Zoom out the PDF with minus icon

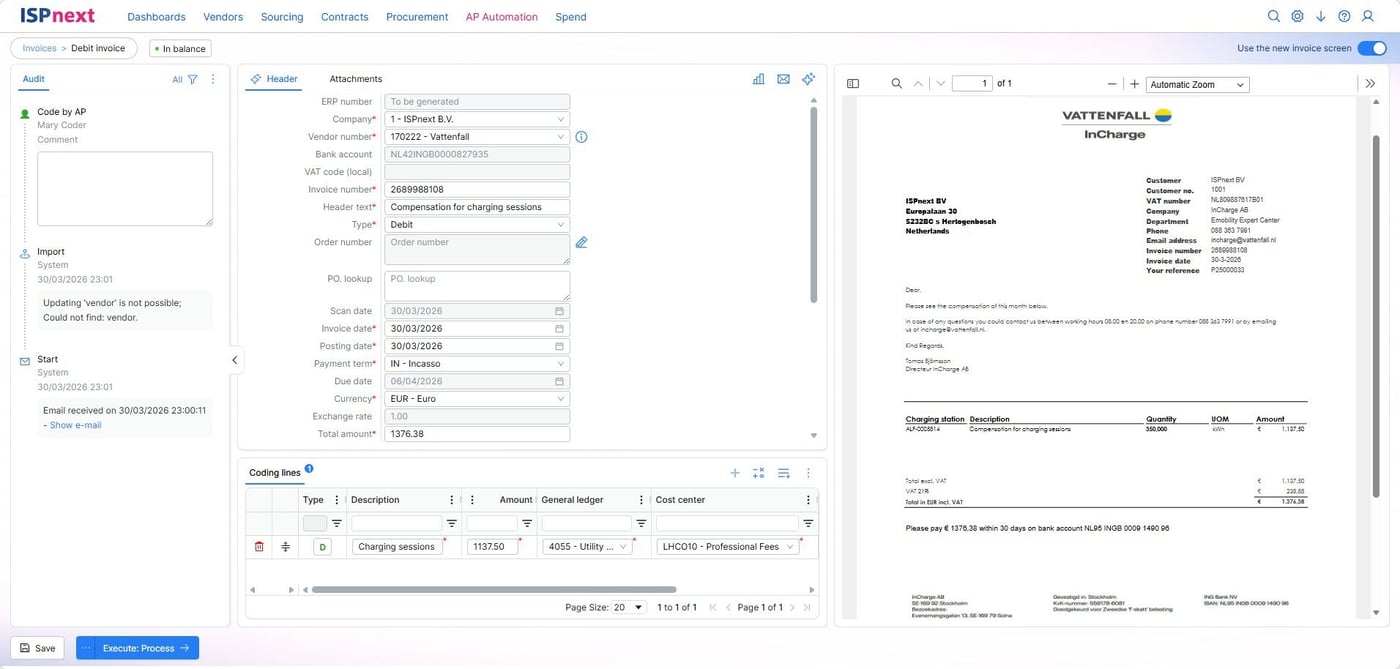tap(1112, 84)
